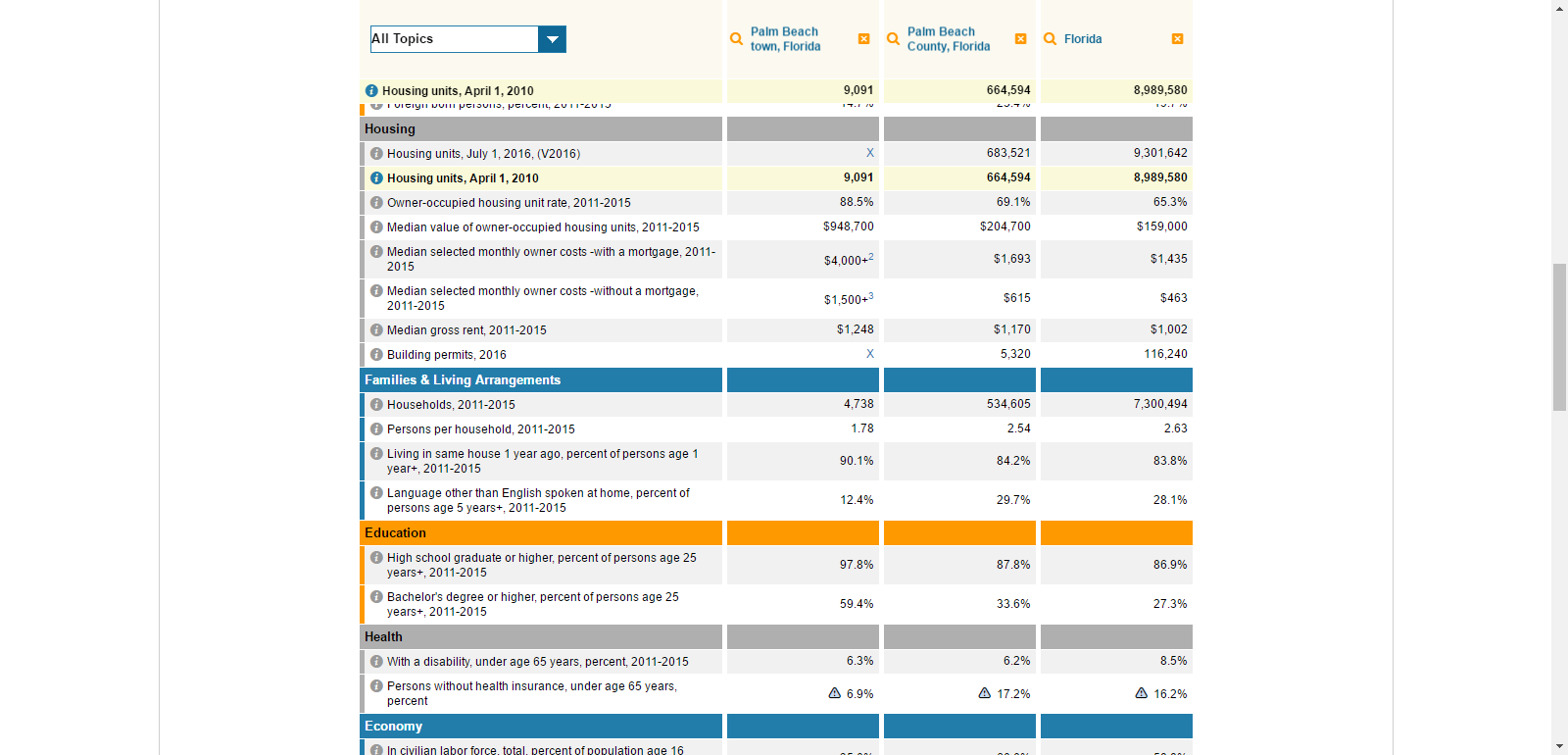Click footnote 3 beside $1,500+
Image resolution: width=1568 pixels, height=755 pixels.
(871, 296)
